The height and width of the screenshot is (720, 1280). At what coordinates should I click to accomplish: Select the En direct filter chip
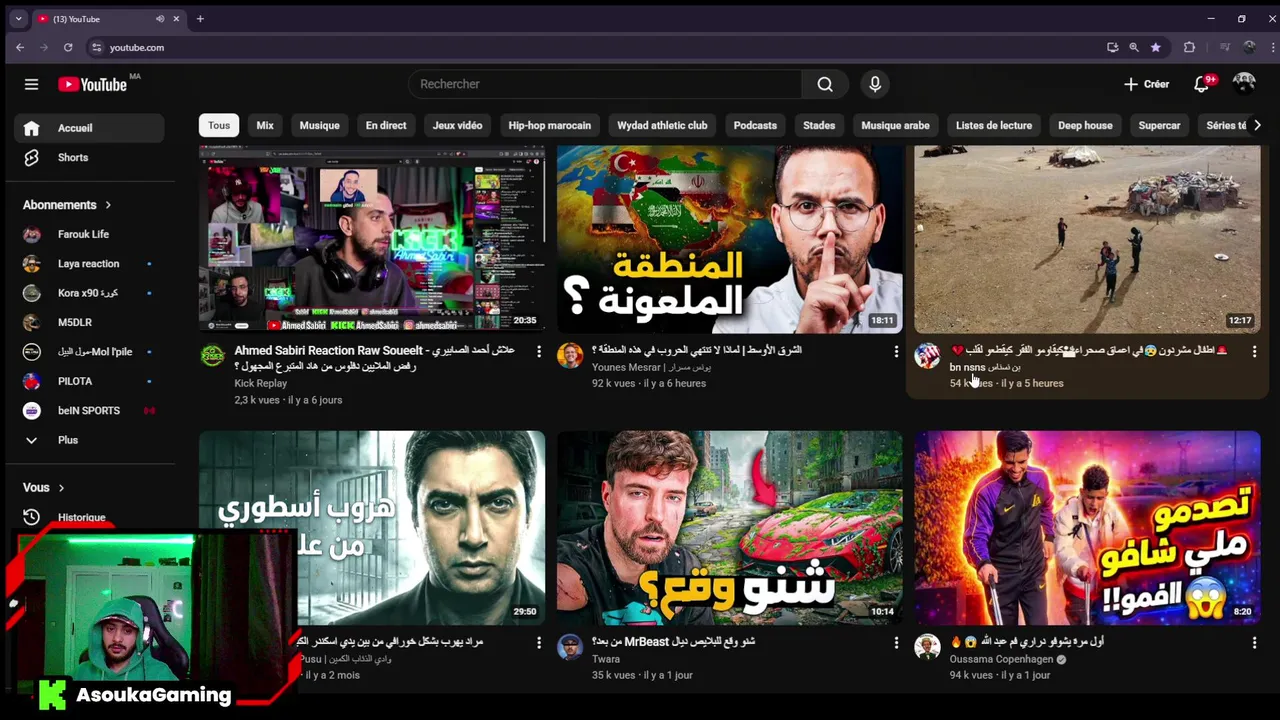point(386,125)
